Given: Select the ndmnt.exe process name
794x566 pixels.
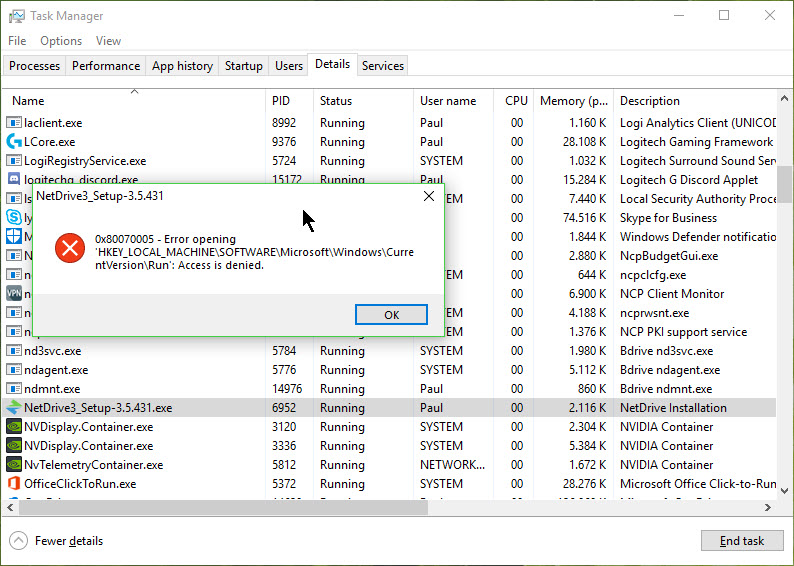Looking at the screenshot, I should tap(52, 388).
